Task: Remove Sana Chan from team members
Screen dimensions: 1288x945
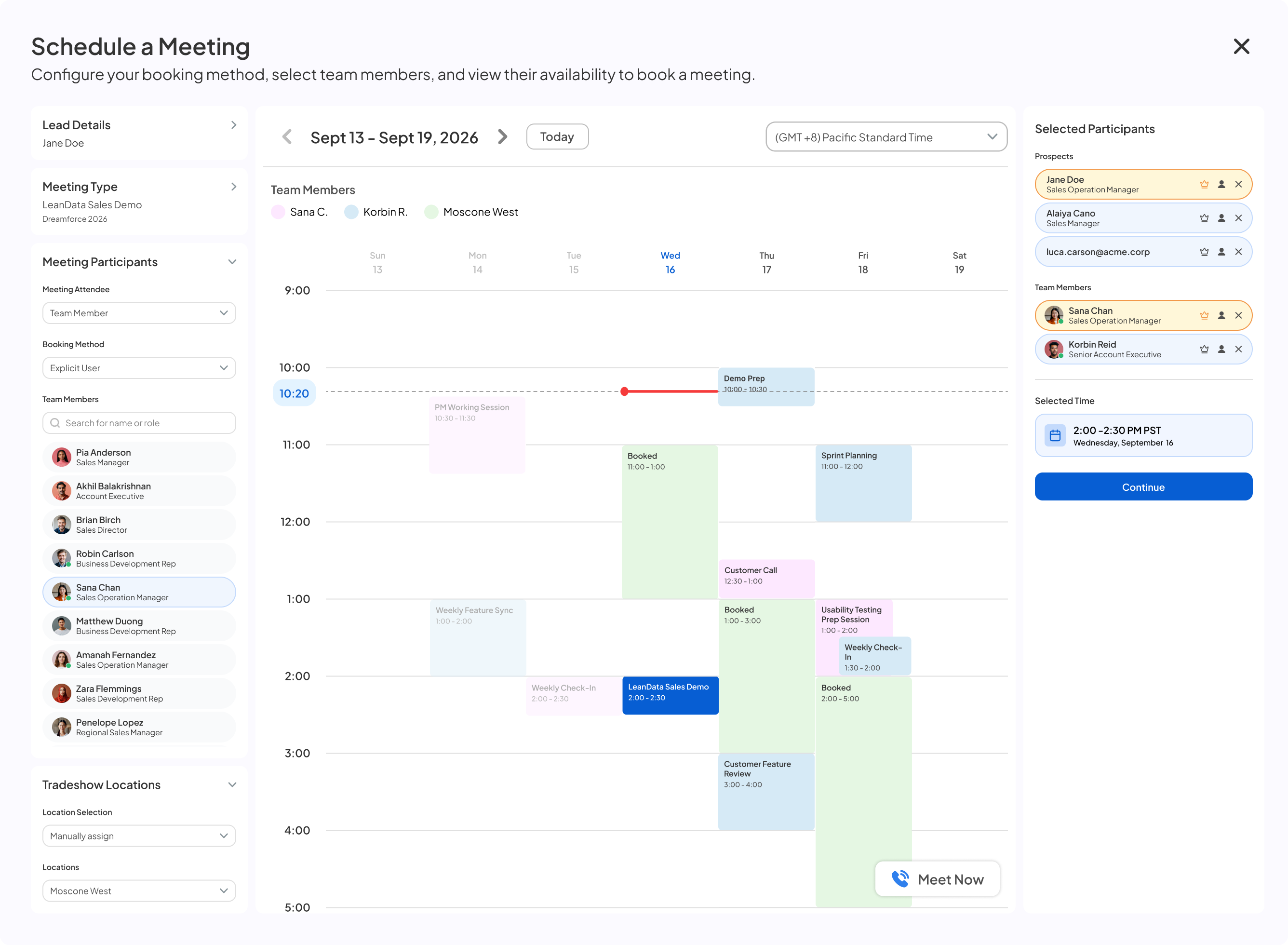Action: tap(1238, 315)
